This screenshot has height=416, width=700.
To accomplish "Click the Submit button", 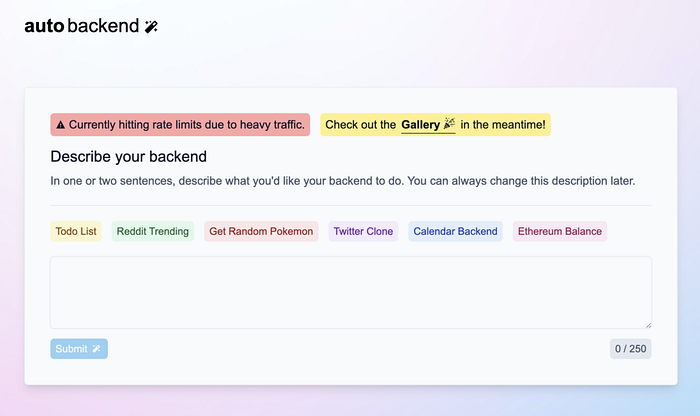I will point(79,349).
